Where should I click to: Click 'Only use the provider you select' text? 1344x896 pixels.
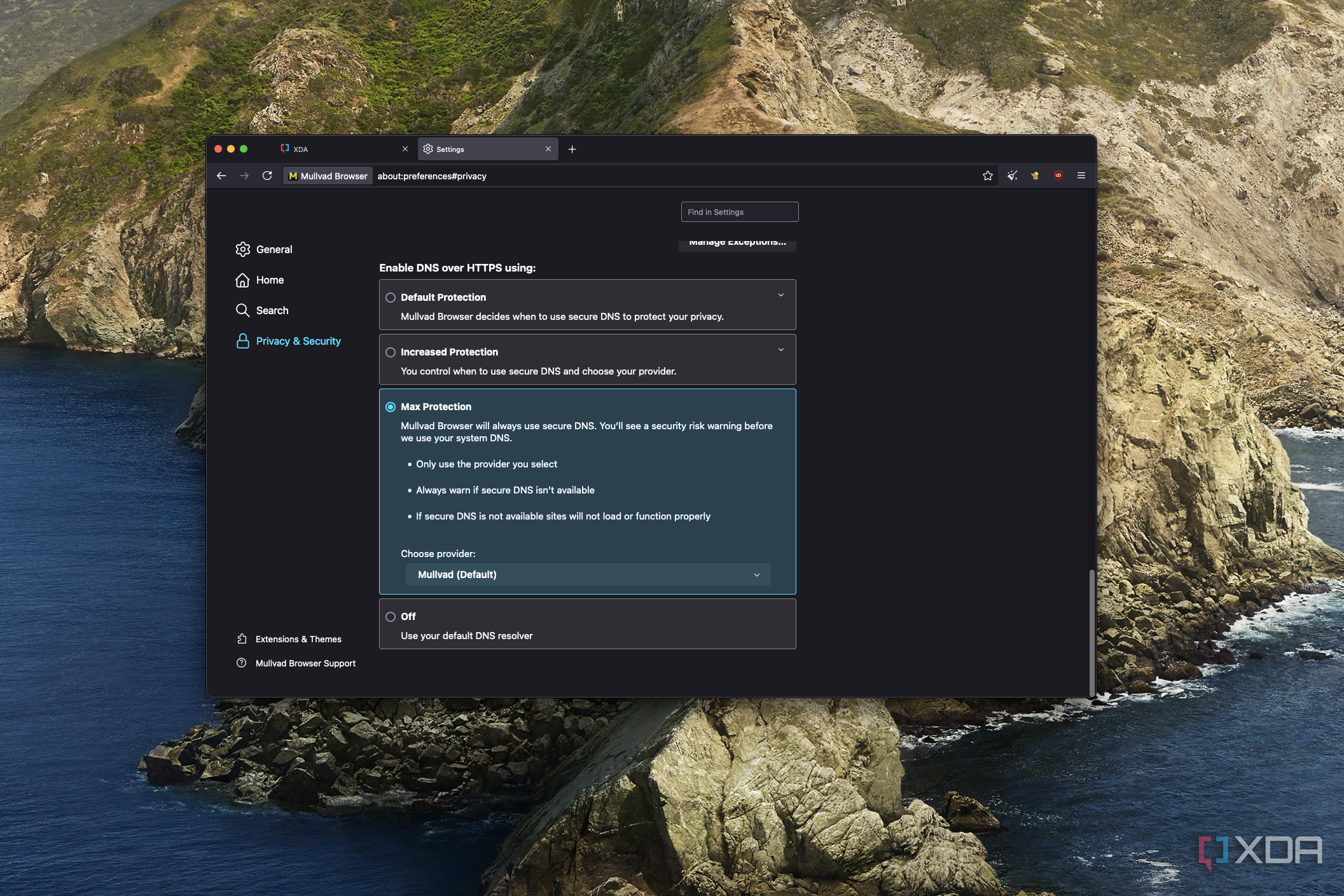pyautogui.click(x=487, y=464)
